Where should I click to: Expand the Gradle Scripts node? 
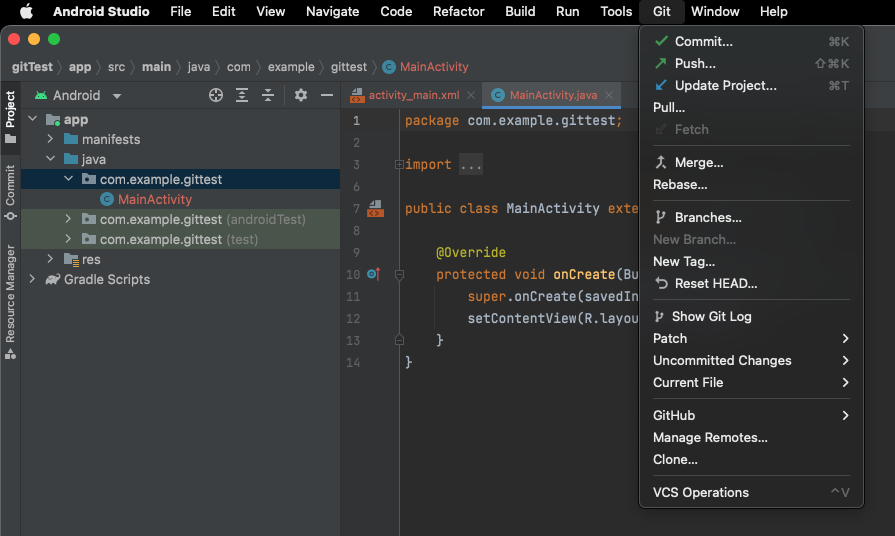pos(32,279)
